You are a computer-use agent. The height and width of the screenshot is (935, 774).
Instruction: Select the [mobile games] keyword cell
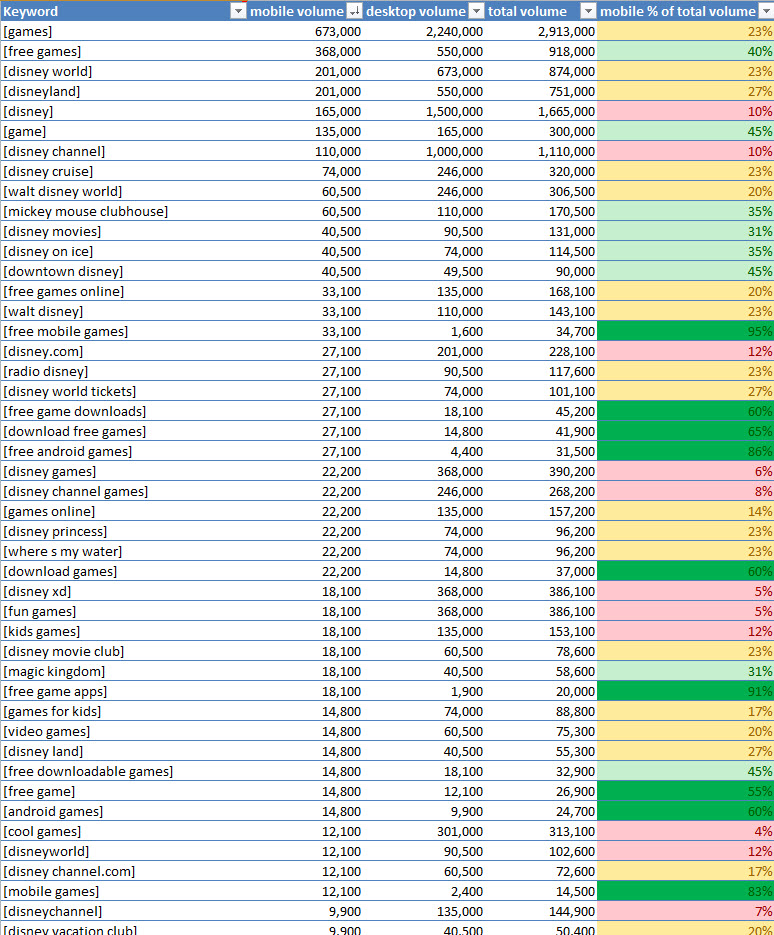tap(123, 891)
